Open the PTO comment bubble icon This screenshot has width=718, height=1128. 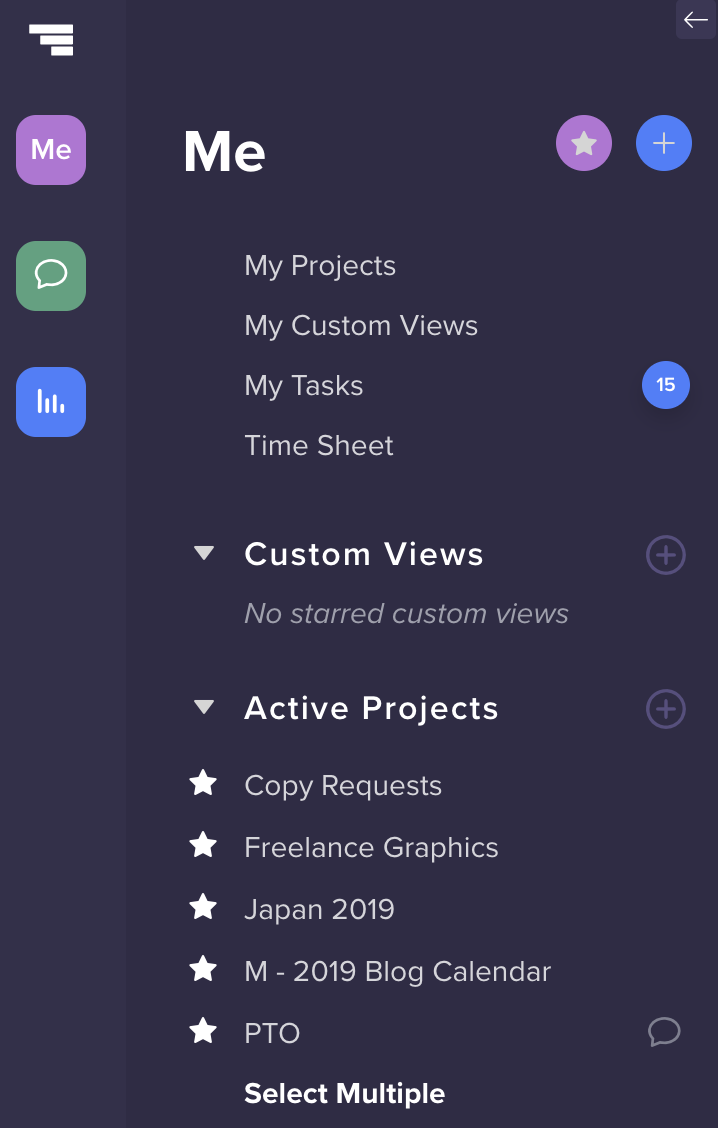pos(664,1031)
